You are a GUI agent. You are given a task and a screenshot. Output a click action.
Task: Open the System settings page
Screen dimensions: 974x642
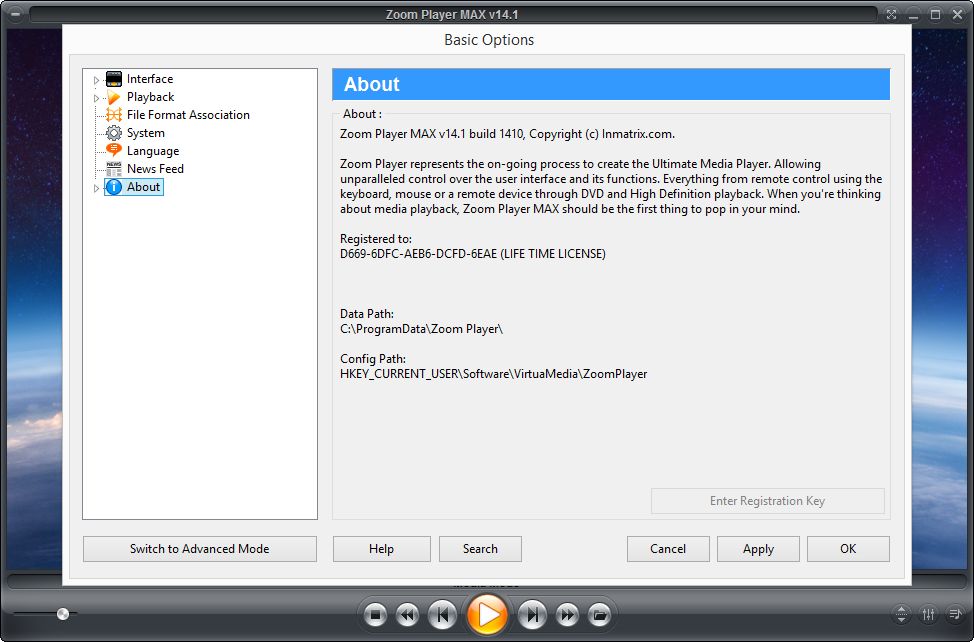(x=145, y=133)
